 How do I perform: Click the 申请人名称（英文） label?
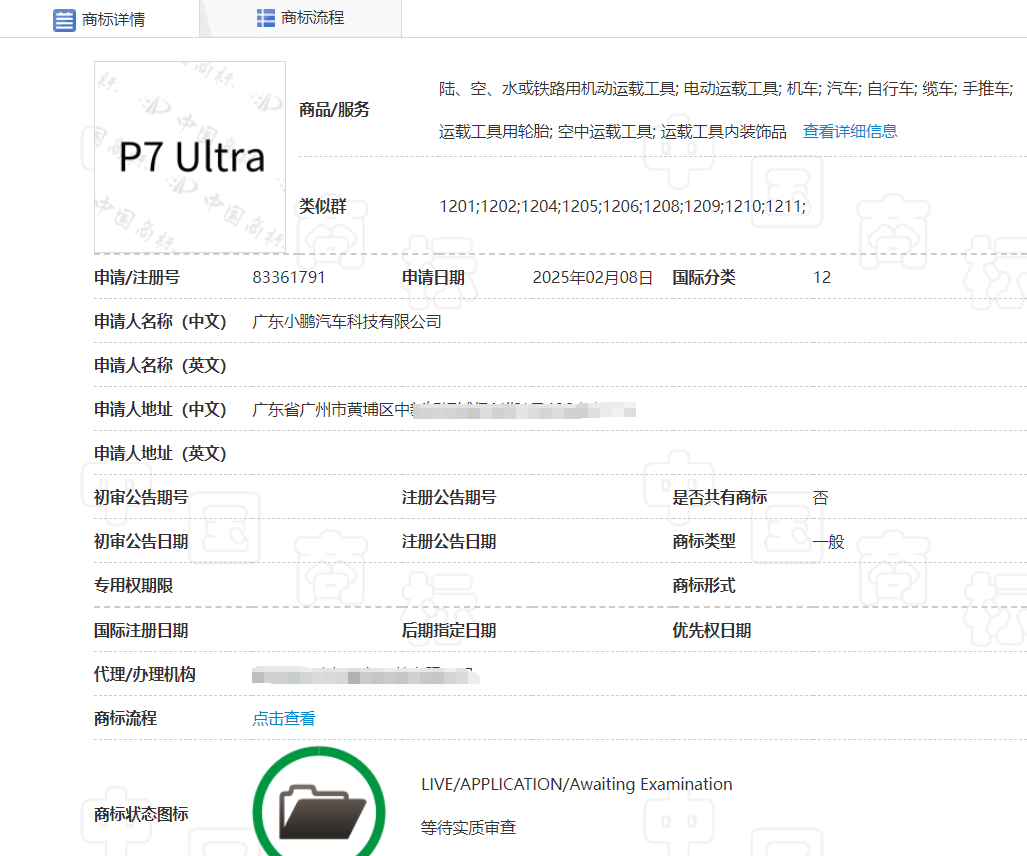click(160, 365)
